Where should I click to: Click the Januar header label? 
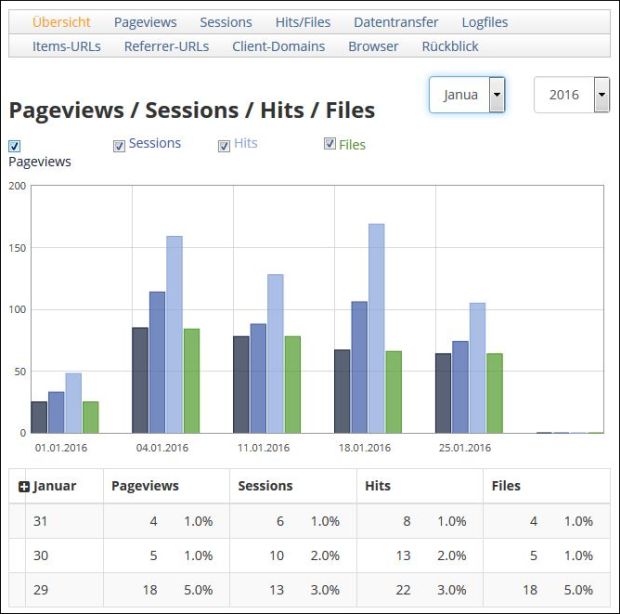pyautogui.click(x=55, y=486)
